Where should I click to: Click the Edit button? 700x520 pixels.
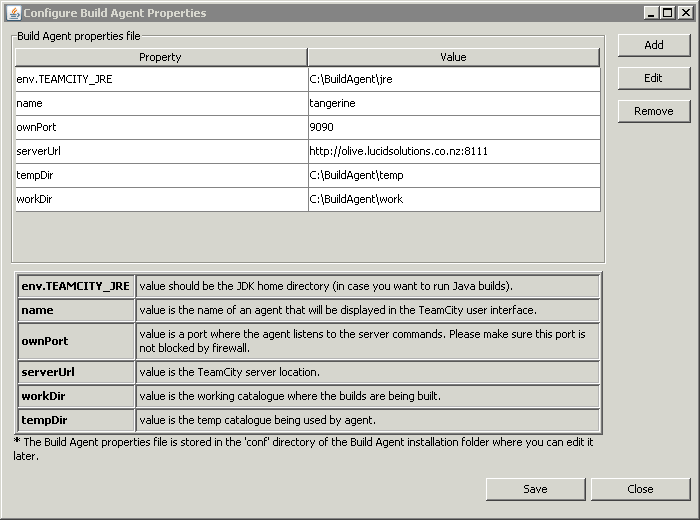(x=654, y=78)
